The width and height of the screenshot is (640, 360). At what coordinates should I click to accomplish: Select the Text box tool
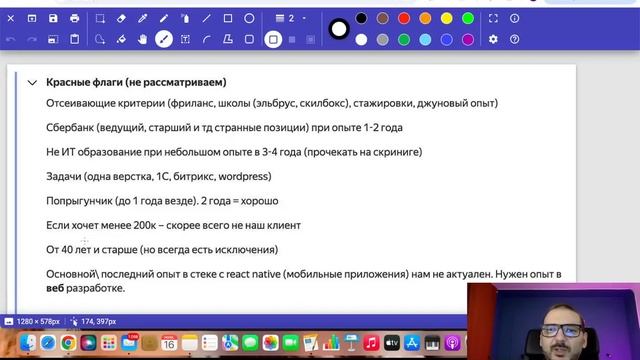click(185, 40)
